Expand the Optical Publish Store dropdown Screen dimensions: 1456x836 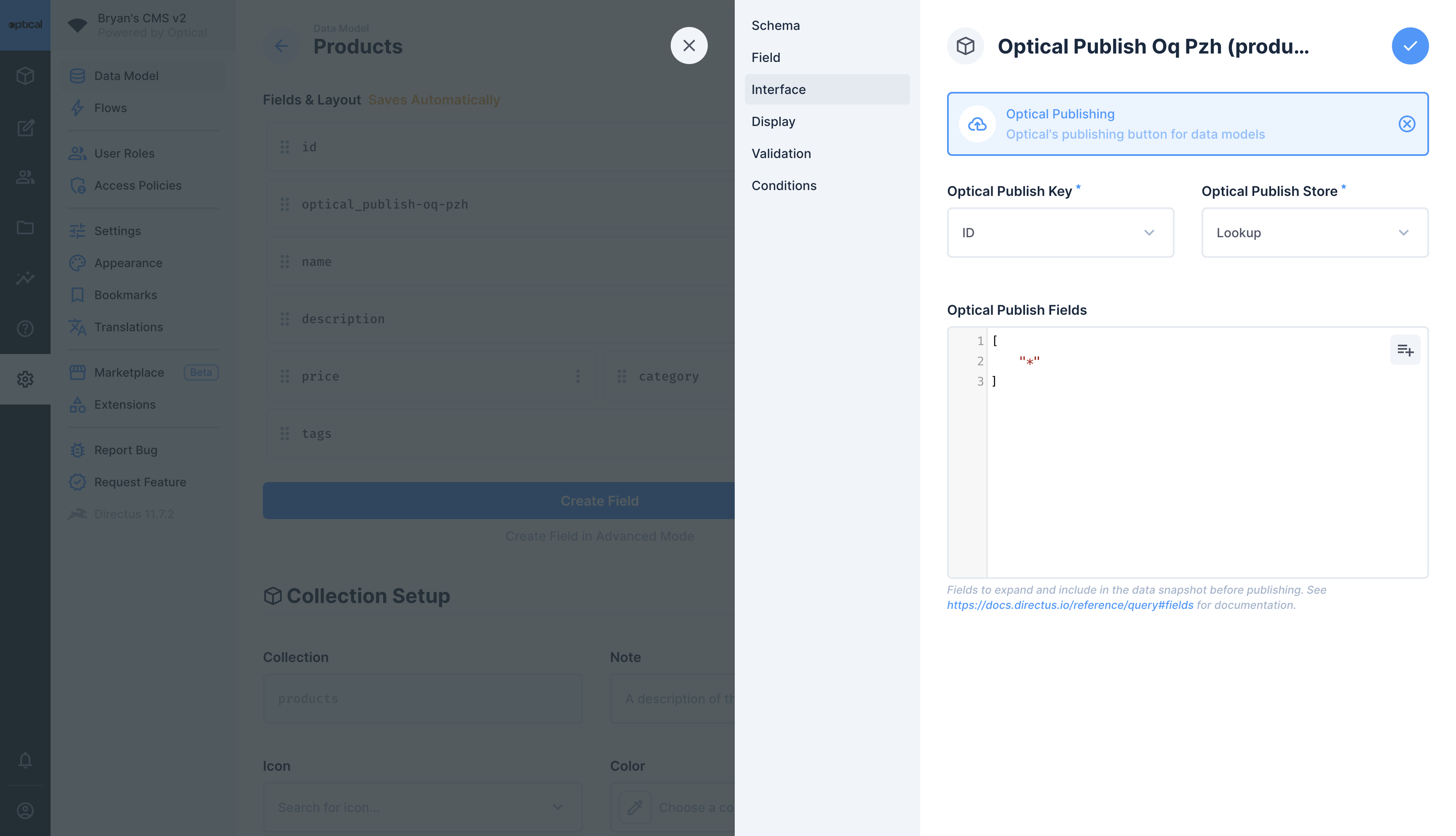coord(1314,233)
